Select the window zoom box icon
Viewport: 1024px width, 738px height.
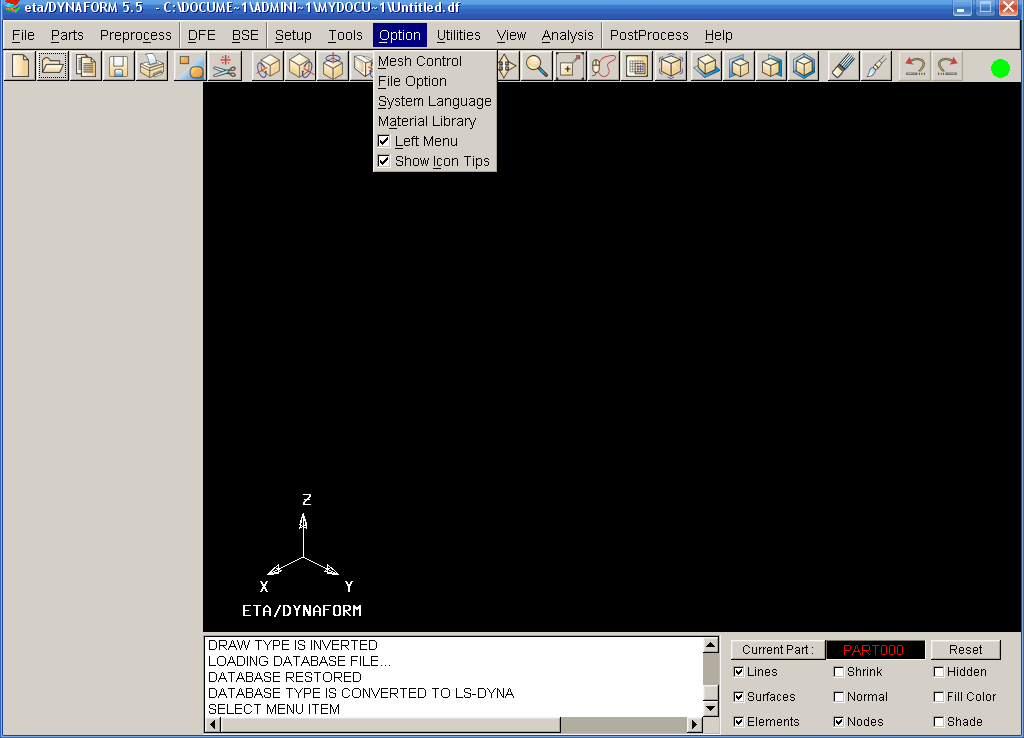click(569, 66)
